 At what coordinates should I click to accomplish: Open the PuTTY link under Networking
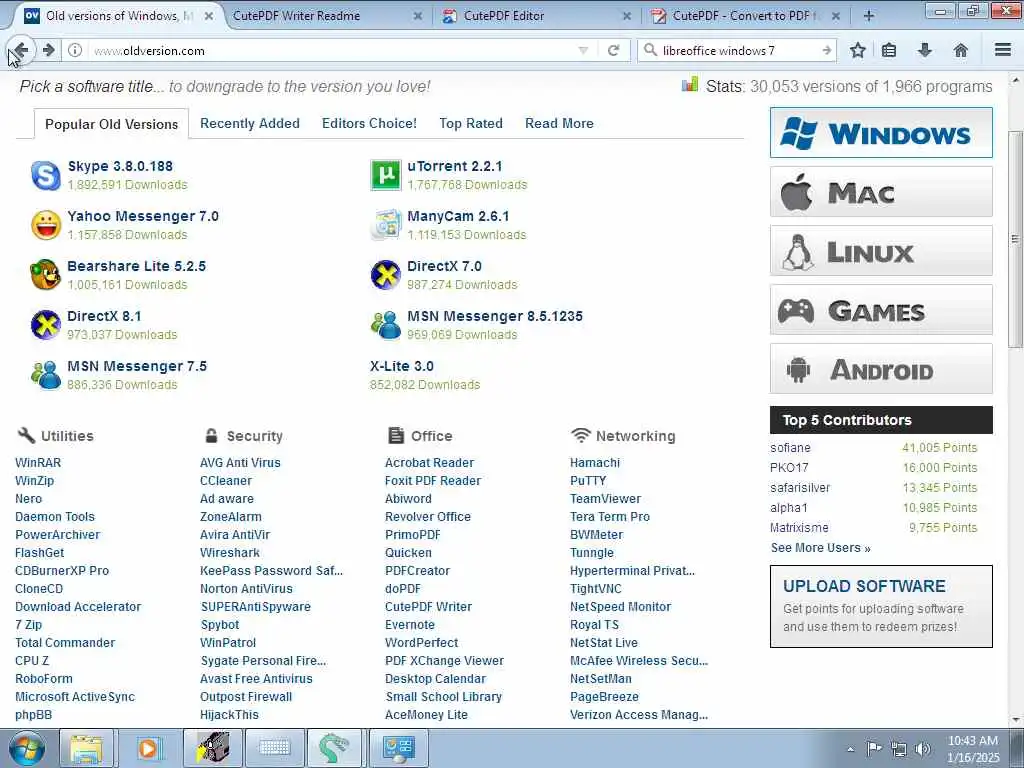tap(588, 481)
